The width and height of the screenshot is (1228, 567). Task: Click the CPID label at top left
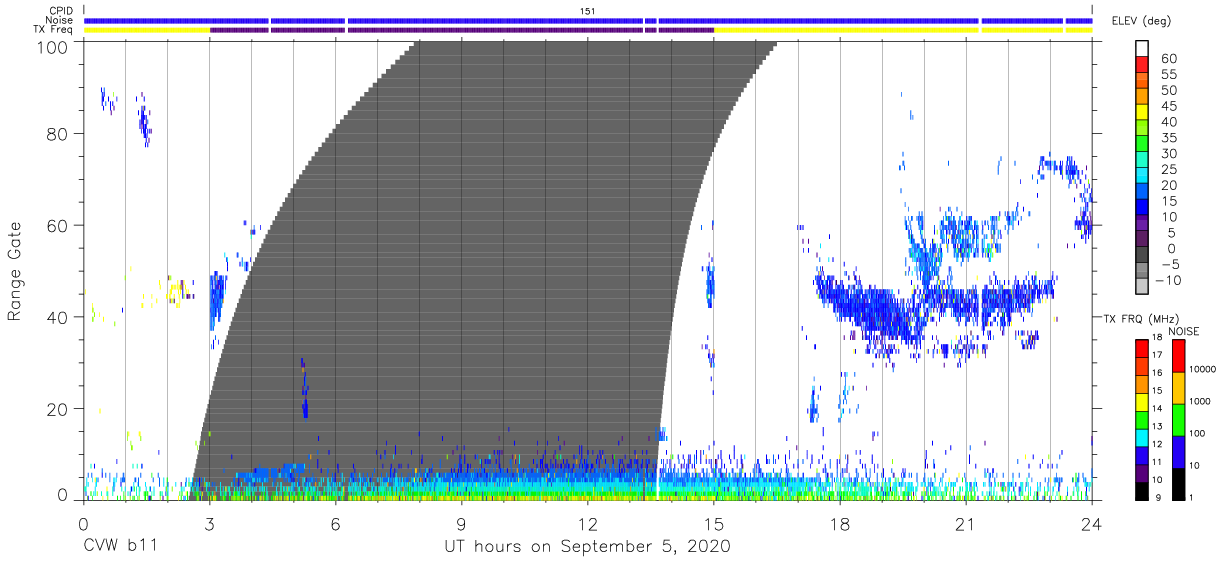point(61,11)
